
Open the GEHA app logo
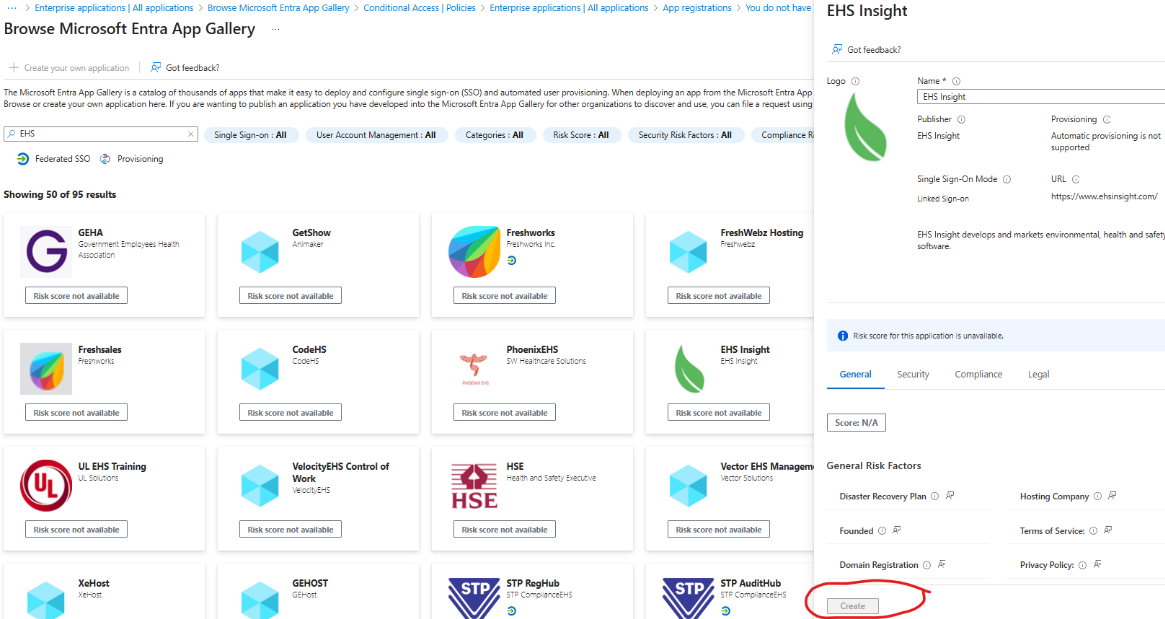[x=46, y=252]
